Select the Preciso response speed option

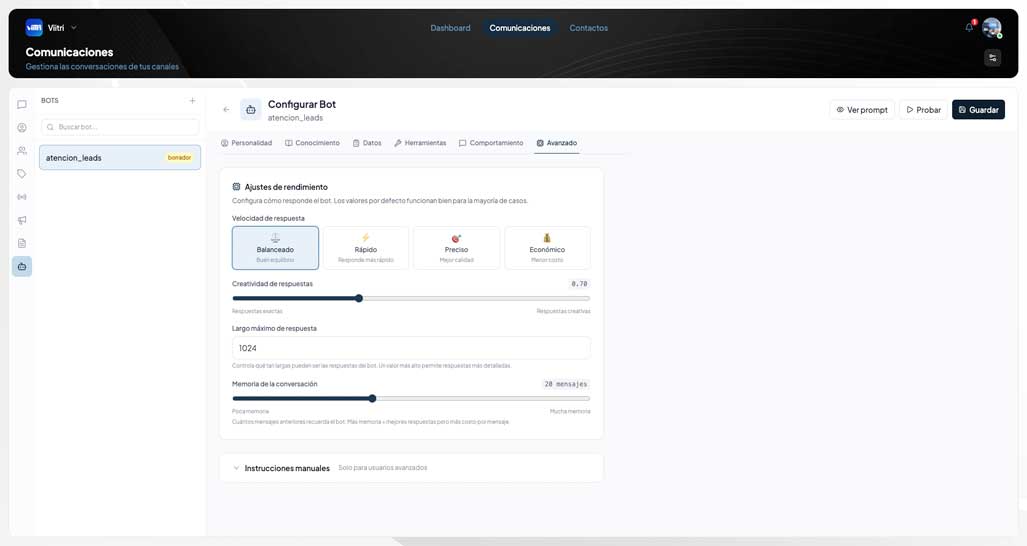click(457, 247)
